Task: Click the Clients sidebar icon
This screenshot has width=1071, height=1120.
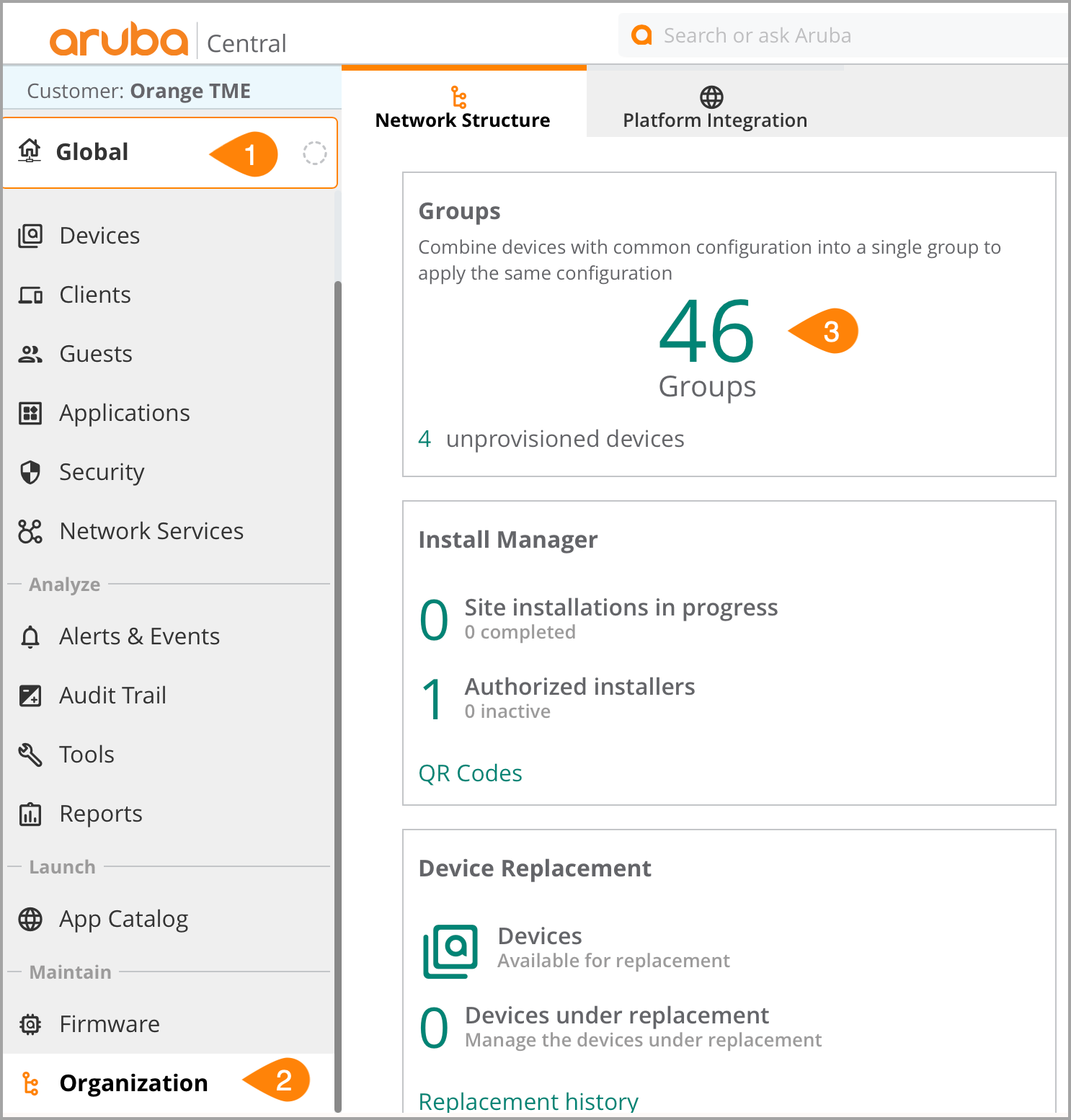Action: click(x=30, y=295)
